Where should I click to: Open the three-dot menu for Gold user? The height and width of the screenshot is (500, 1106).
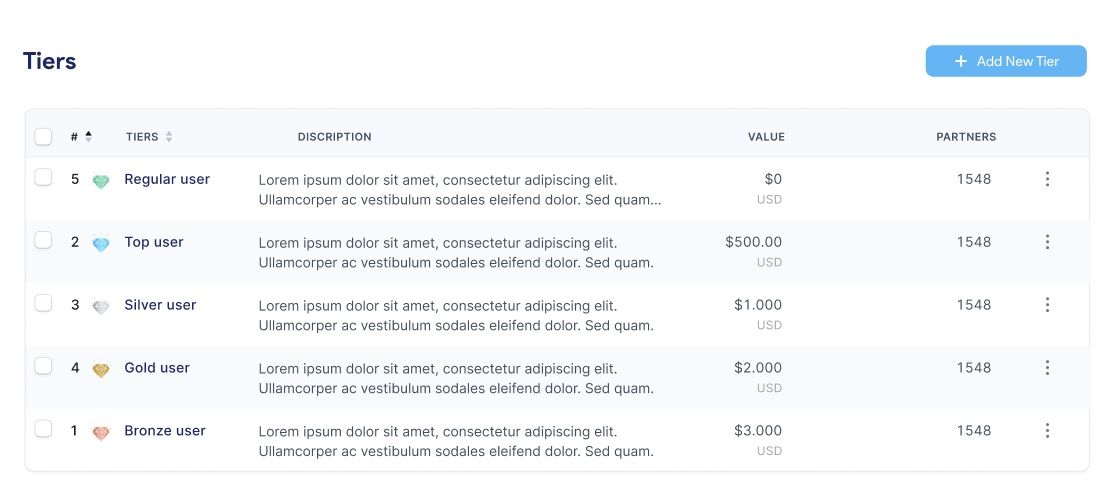(1047, 368)
